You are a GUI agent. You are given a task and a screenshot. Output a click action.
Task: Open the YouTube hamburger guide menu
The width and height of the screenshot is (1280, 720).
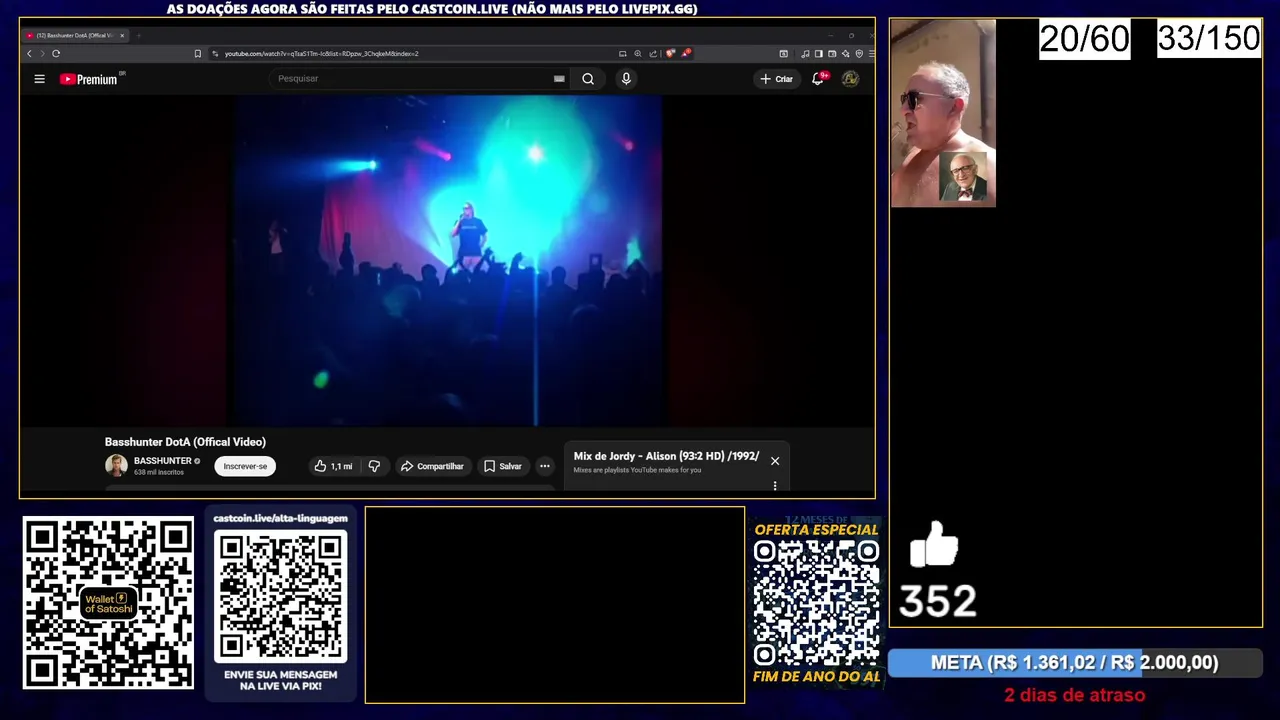tap(39, 79)
